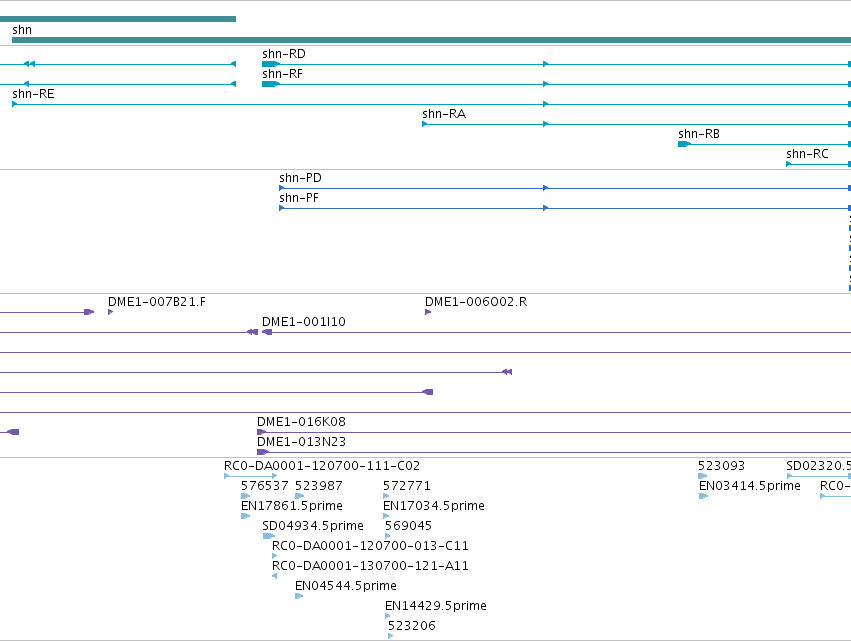Click the shn-PF start arrow marker

282,208
